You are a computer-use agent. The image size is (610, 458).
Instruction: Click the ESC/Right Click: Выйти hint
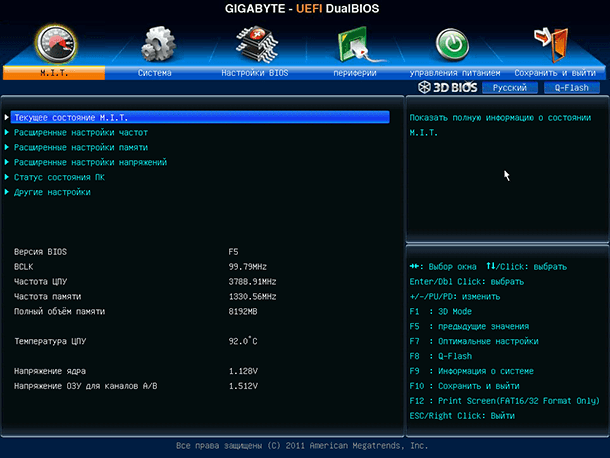tap(462, 416)
